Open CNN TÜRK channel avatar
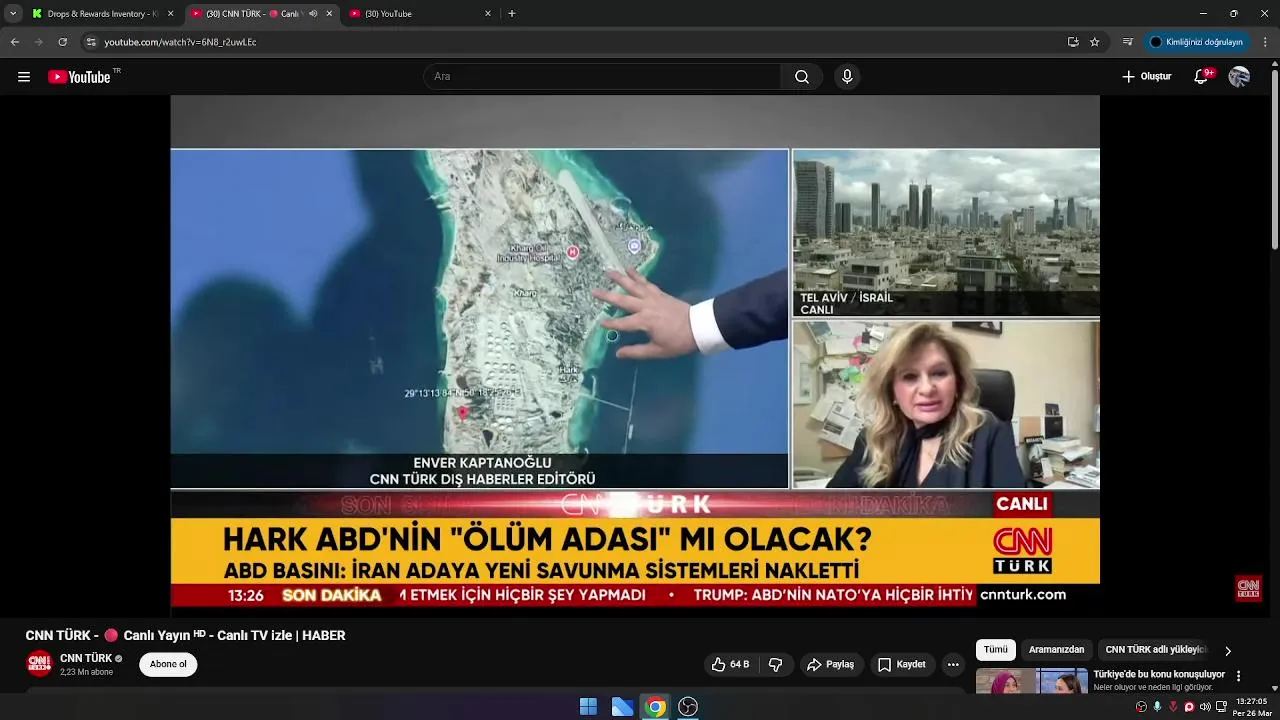Viewport: 1280px width, 720px height. click(x=39, y=664)
